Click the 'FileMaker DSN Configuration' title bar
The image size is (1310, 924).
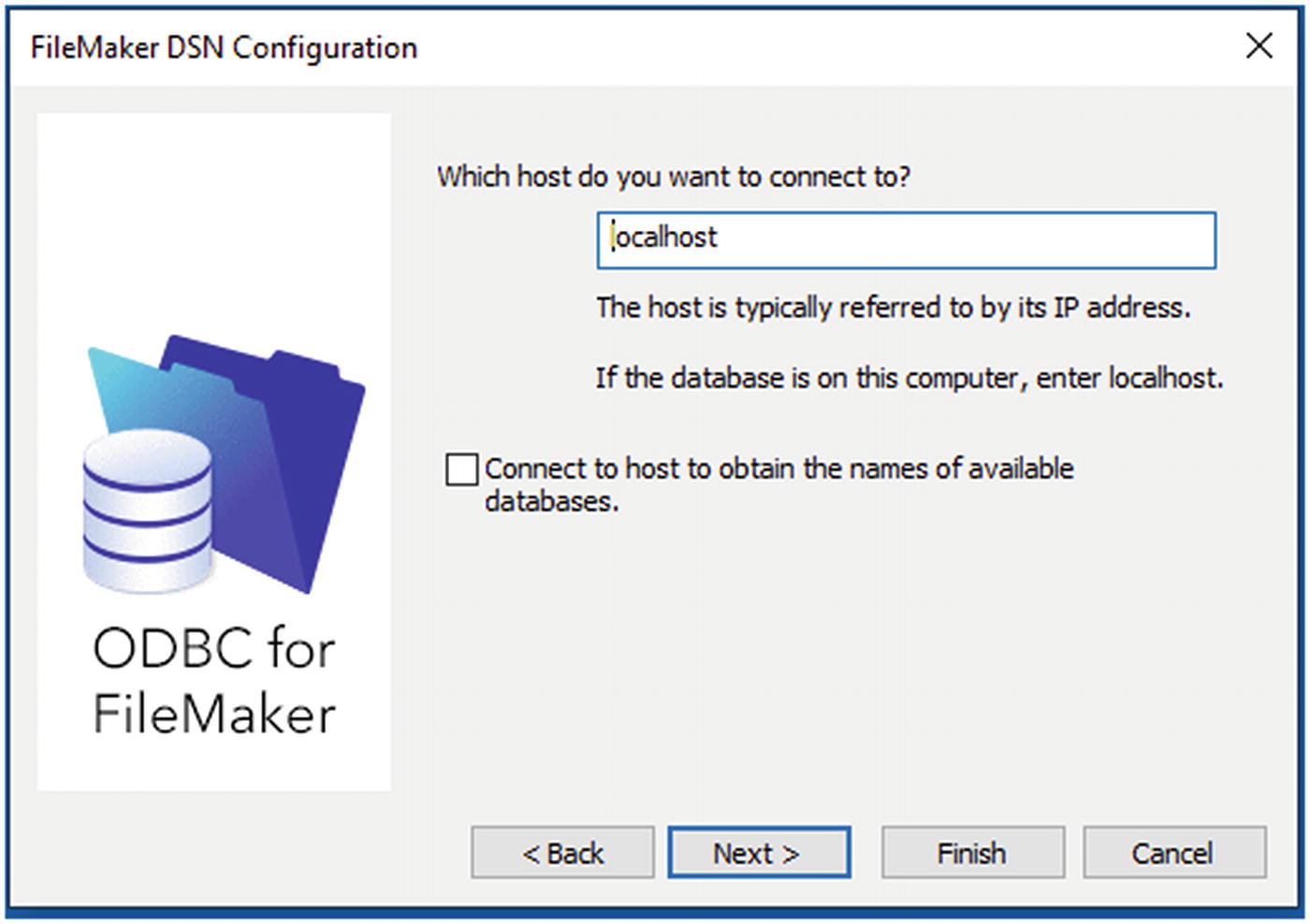tap(224, 48)
